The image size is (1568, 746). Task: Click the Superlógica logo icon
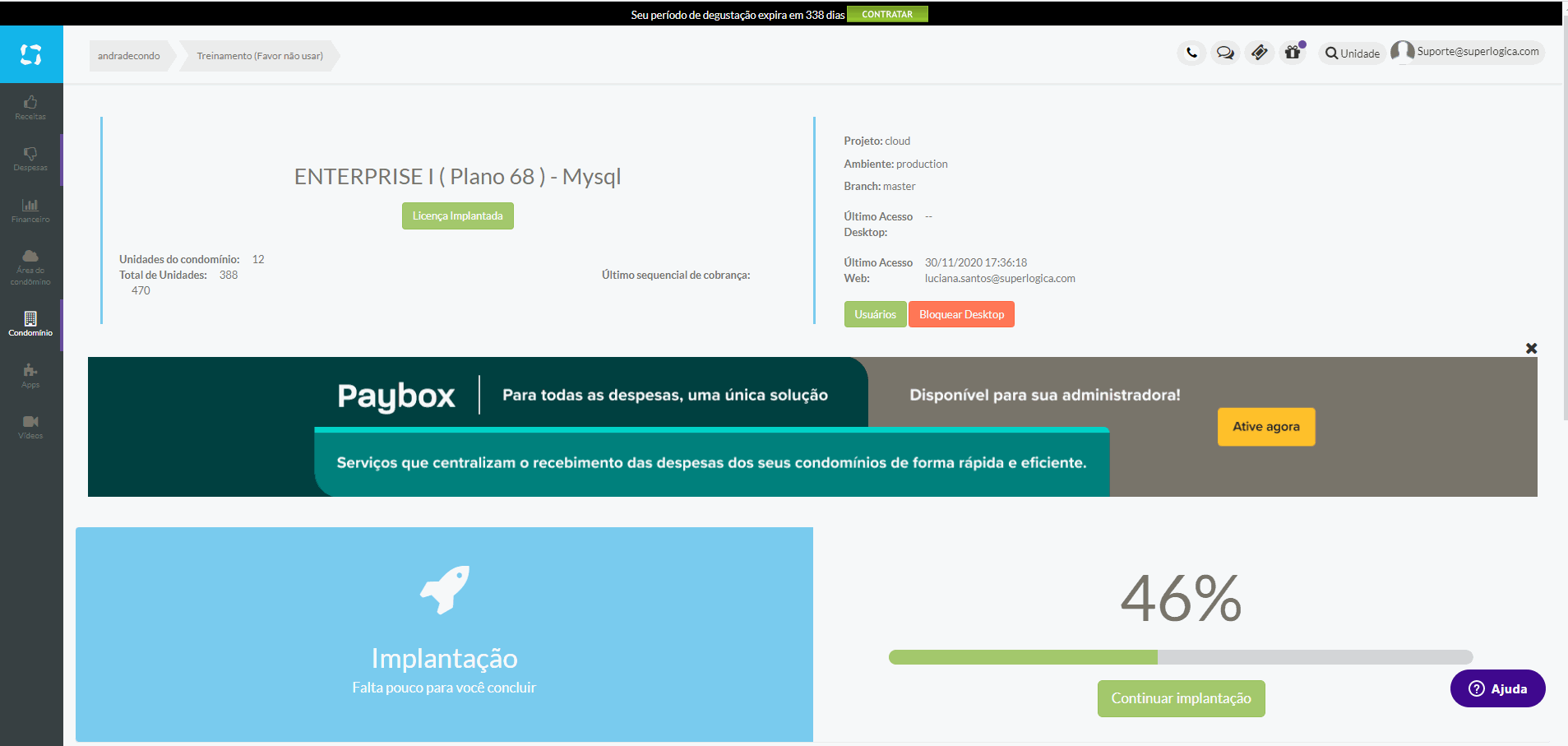(x=31, y=54)
